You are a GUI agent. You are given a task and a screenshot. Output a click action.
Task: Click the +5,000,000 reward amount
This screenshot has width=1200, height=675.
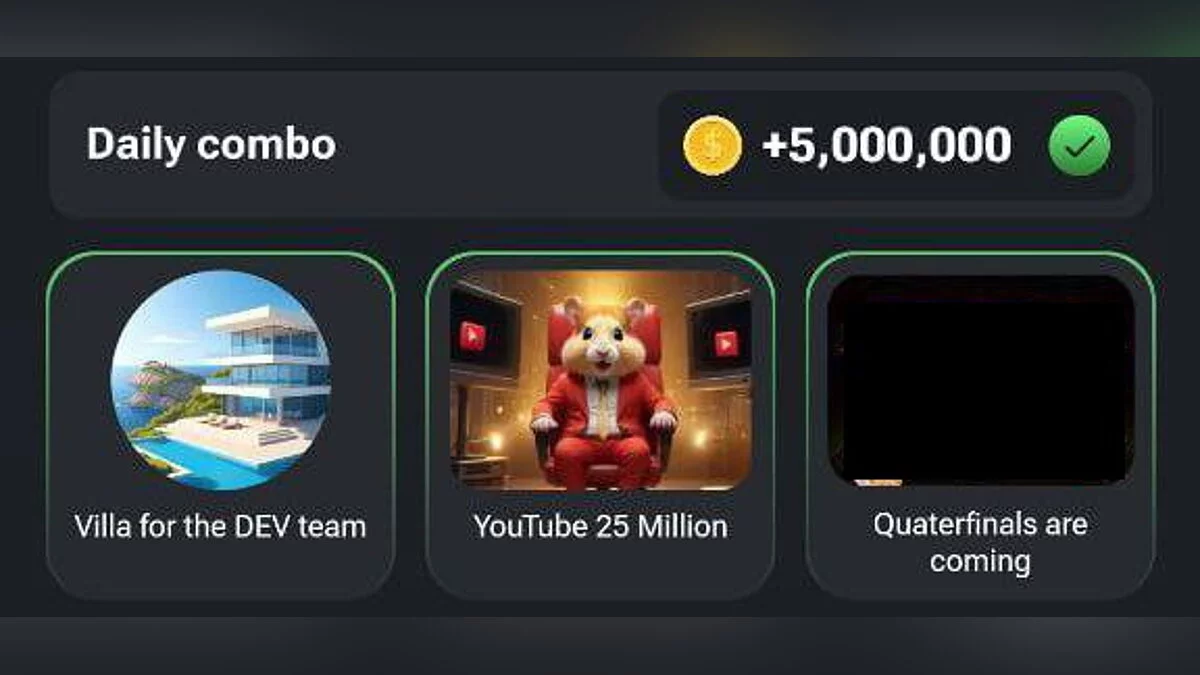pos(886,146)
